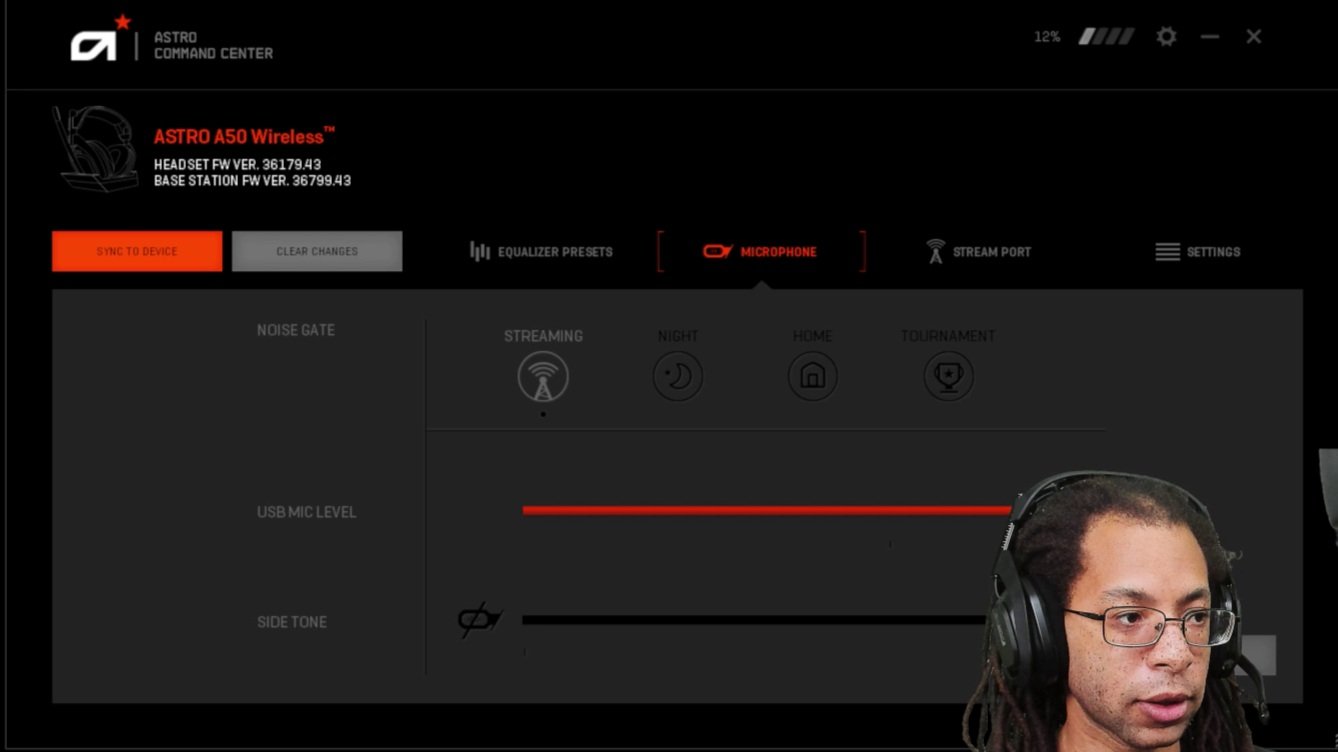The height and width of the screenshot is (752, 1338).
Task: Select the Tournament noise gate trophy icon
Action: click(x=948, y=377)
